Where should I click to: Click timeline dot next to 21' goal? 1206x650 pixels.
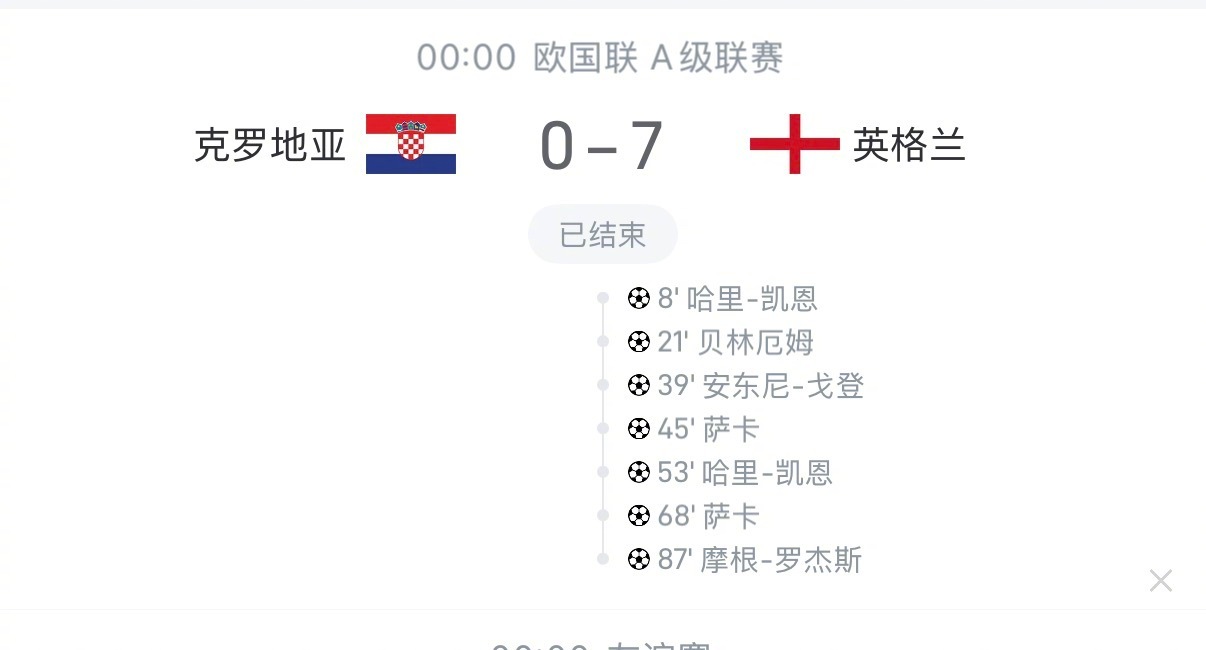tap(602, 342)
